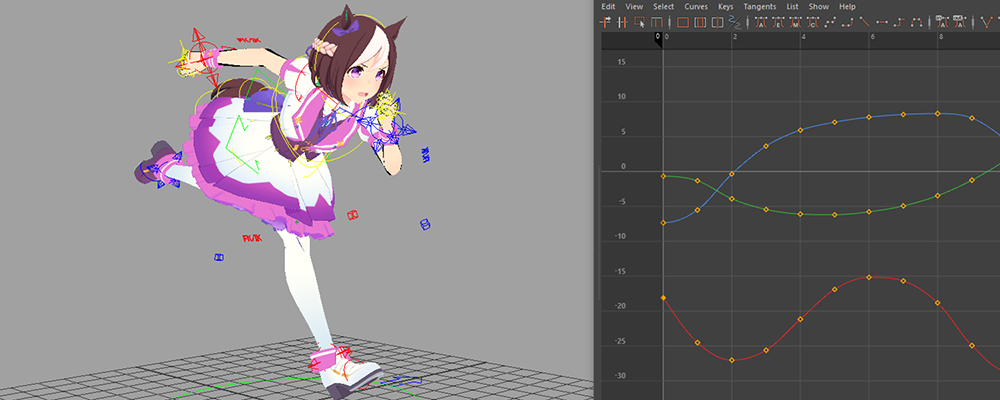
Task: Select the red curve's peak keyframe at frame 6
Action: click(x=869, y=277)
